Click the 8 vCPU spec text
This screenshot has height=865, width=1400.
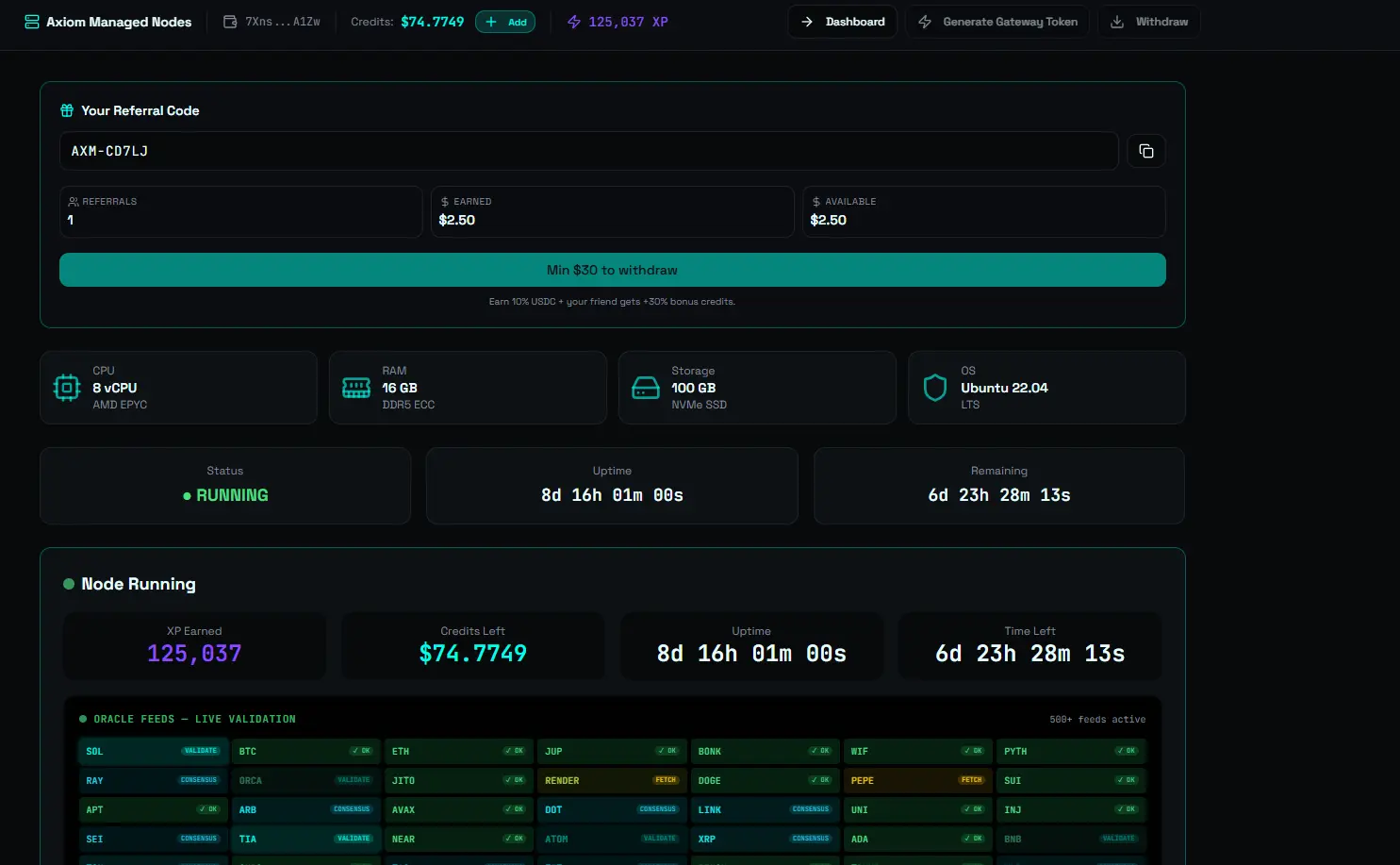click(115, 388)
